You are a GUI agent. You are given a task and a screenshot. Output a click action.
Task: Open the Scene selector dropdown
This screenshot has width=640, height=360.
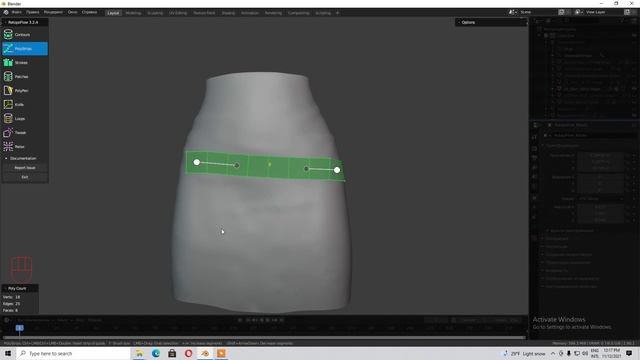[512, 12]
